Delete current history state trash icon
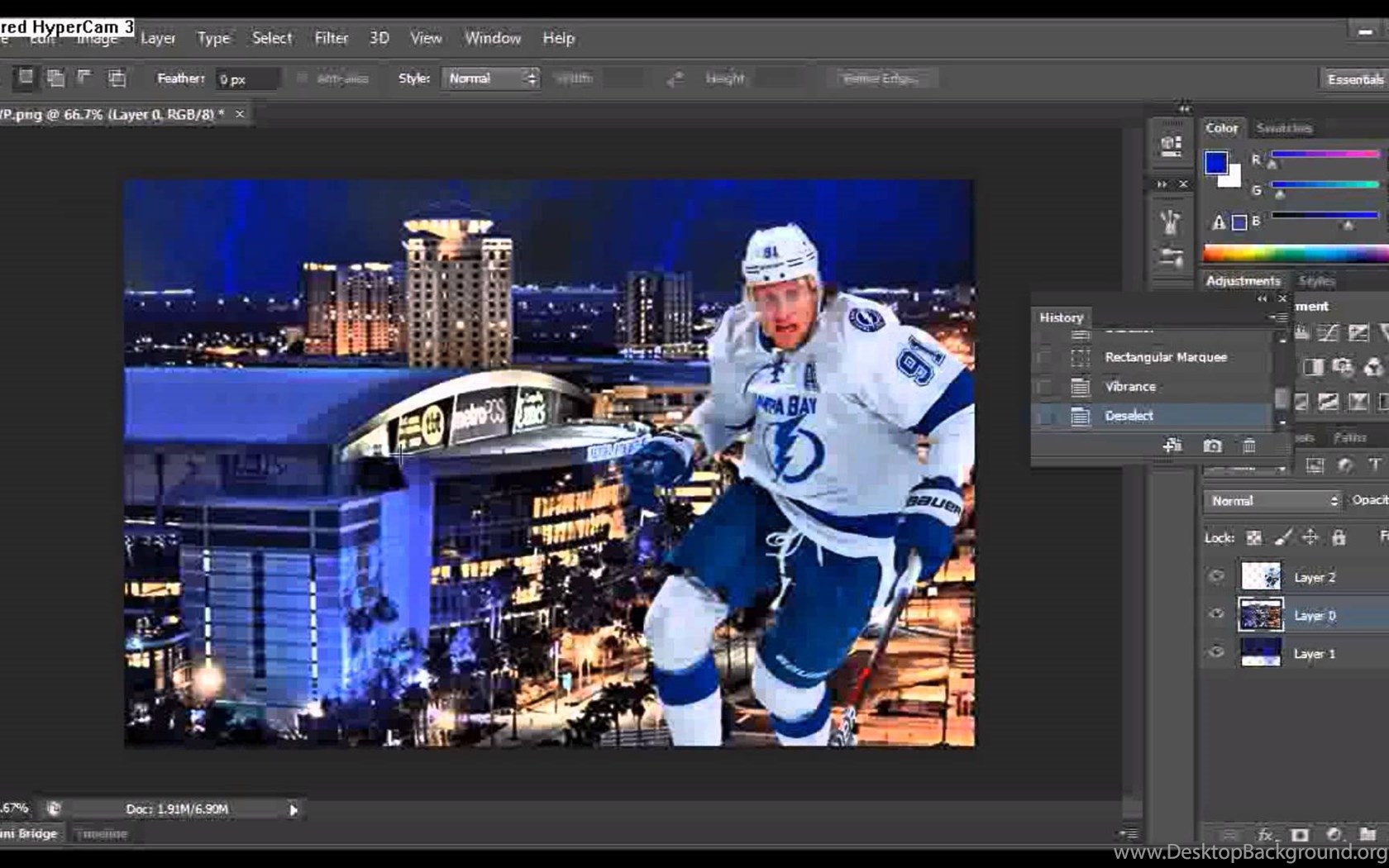The image size is (1389, 868). pyautogui.click(x=1249, y=446)
